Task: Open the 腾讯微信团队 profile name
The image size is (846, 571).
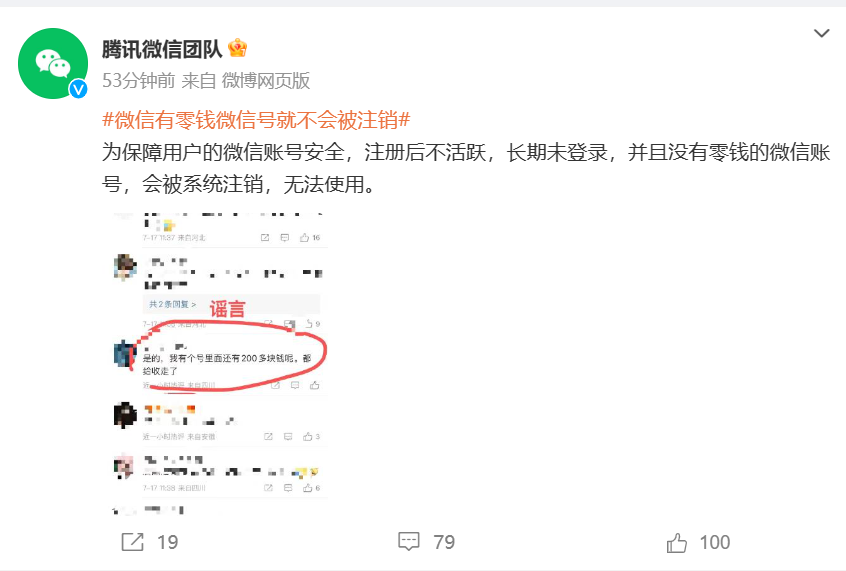Action: point(162,49)
